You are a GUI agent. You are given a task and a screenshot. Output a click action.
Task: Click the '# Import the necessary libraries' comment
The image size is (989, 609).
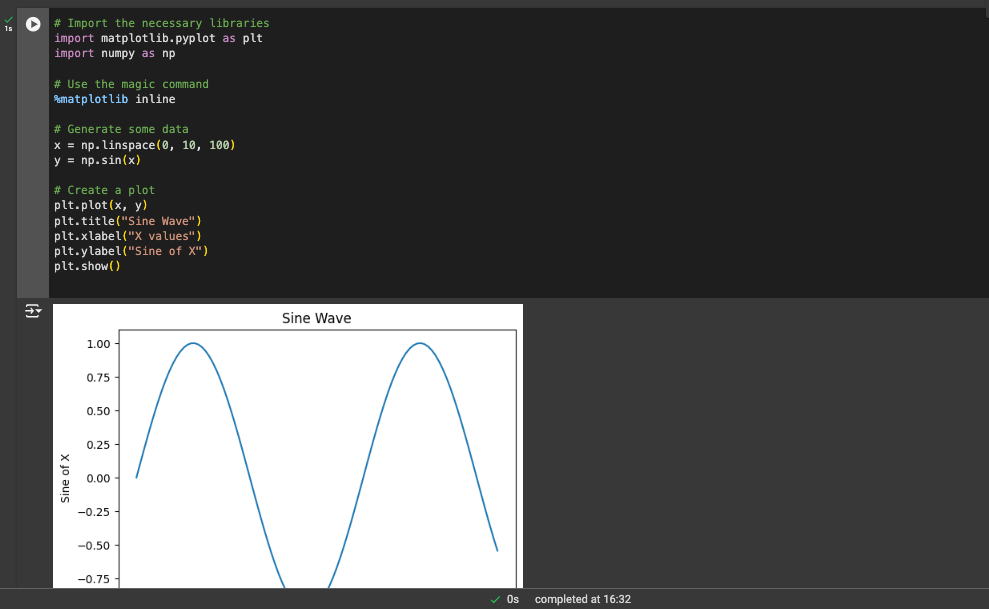161,23
